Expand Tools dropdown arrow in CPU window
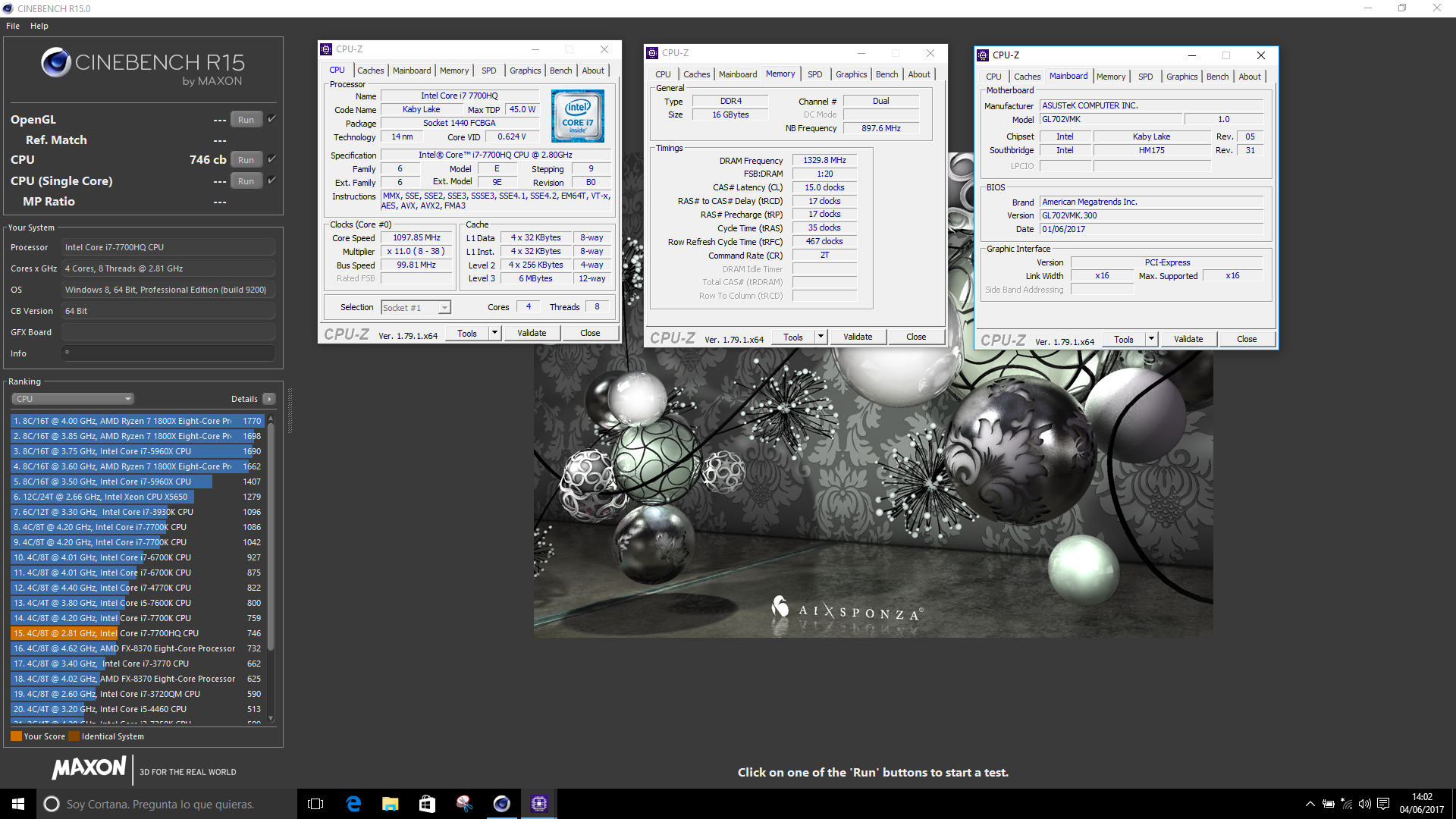 tap(494, 333)
